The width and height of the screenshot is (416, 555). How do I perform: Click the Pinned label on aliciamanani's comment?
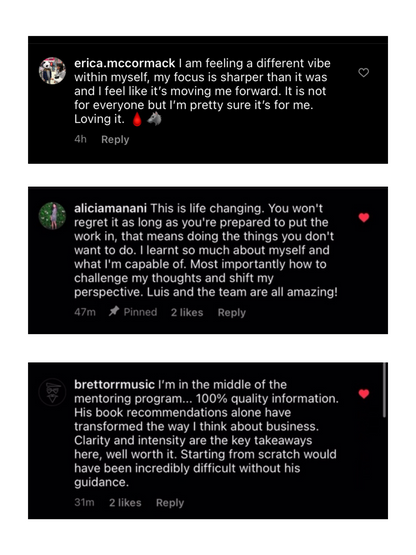pyautogui.click(x=140, y=312)
